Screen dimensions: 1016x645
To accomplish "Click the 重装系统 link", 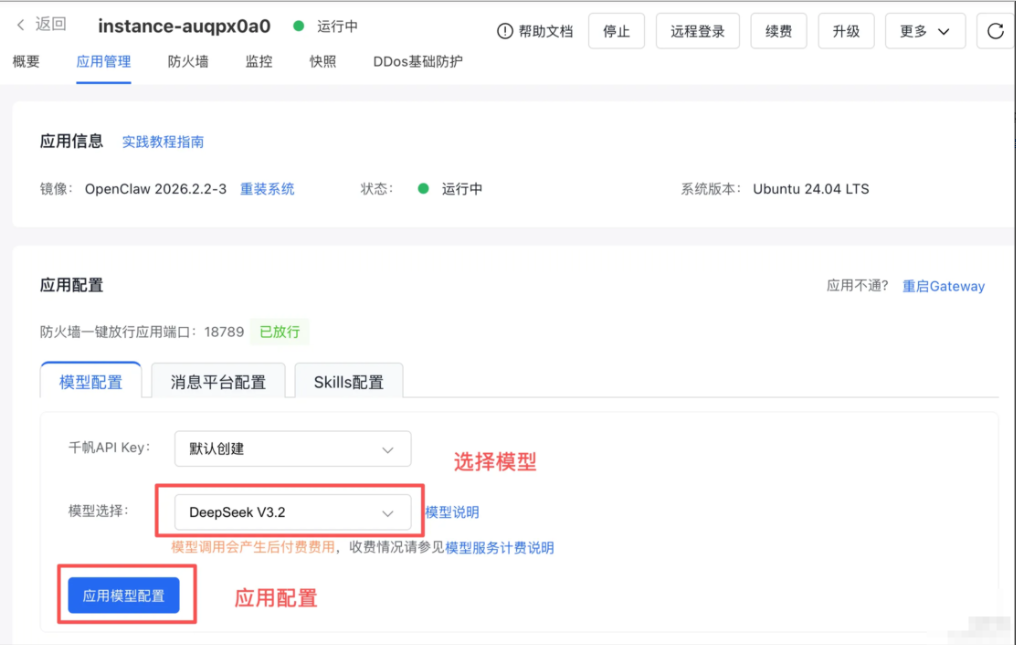I will click(267, 189).
